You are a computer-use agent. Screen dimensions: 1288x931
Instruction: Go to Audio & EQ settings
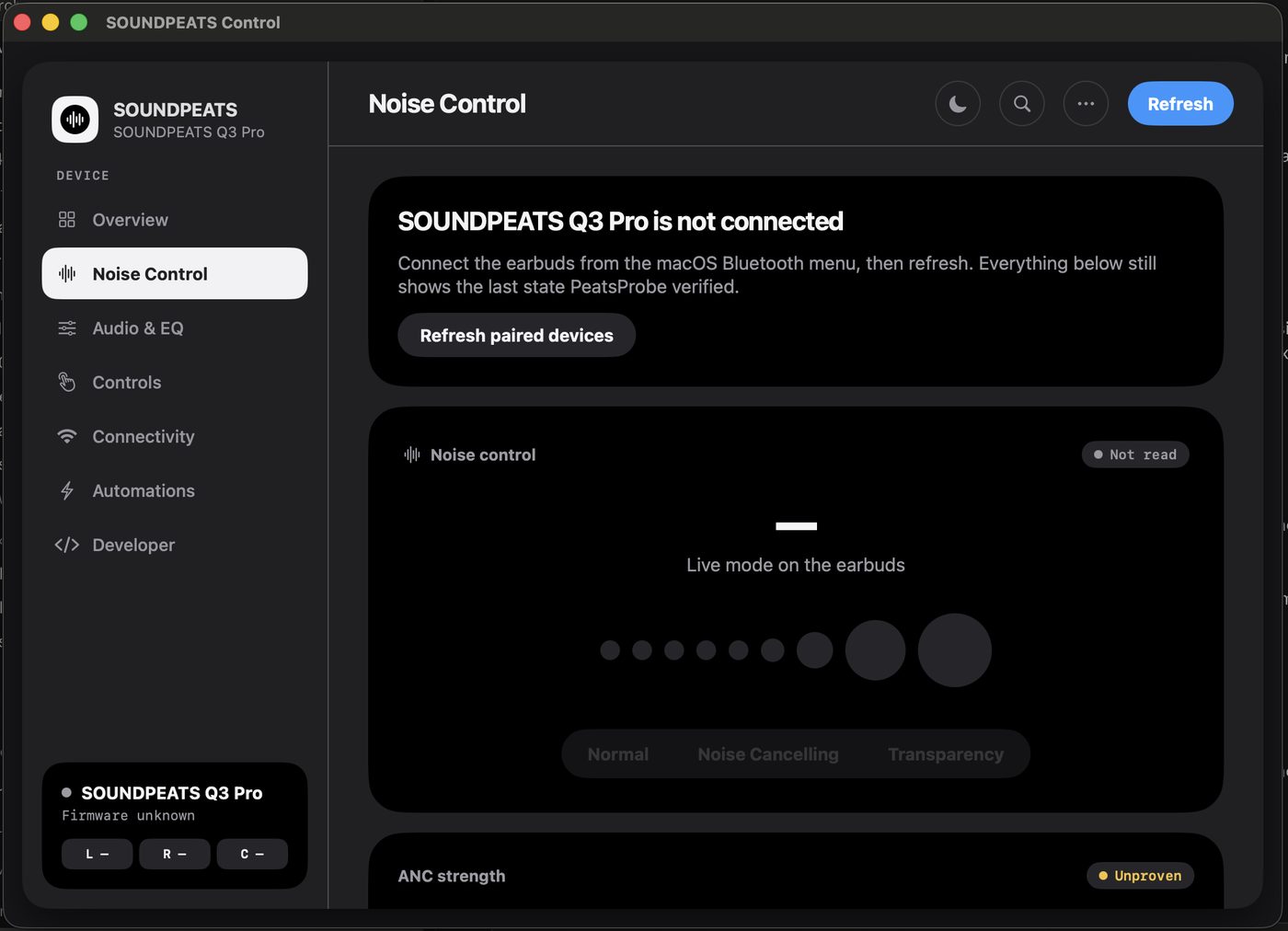coord(175,328)
